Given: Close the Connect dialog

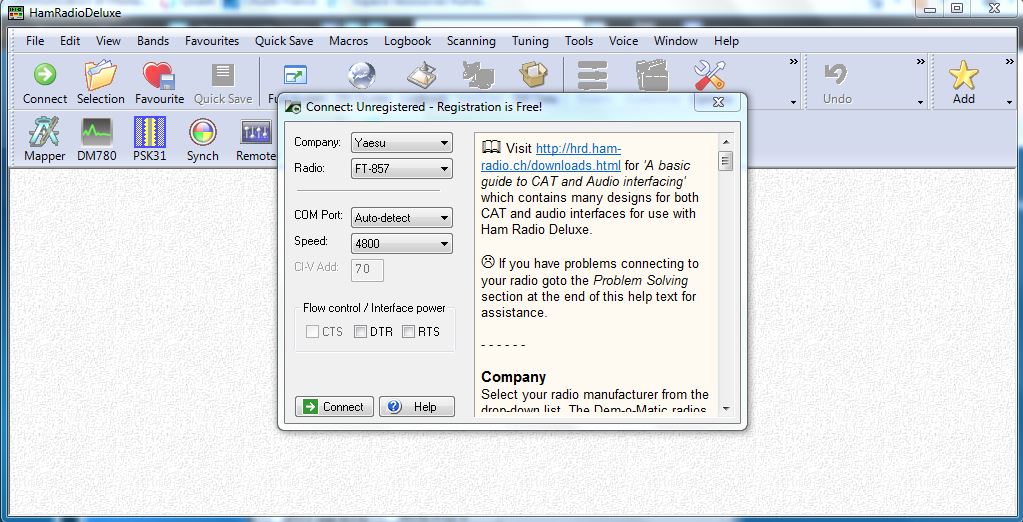Looking at the screenshot, I should point(717,102).
